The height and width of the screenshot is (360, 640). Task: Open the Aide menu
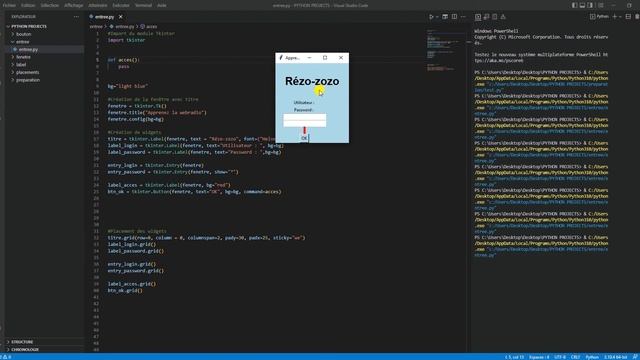162,5
